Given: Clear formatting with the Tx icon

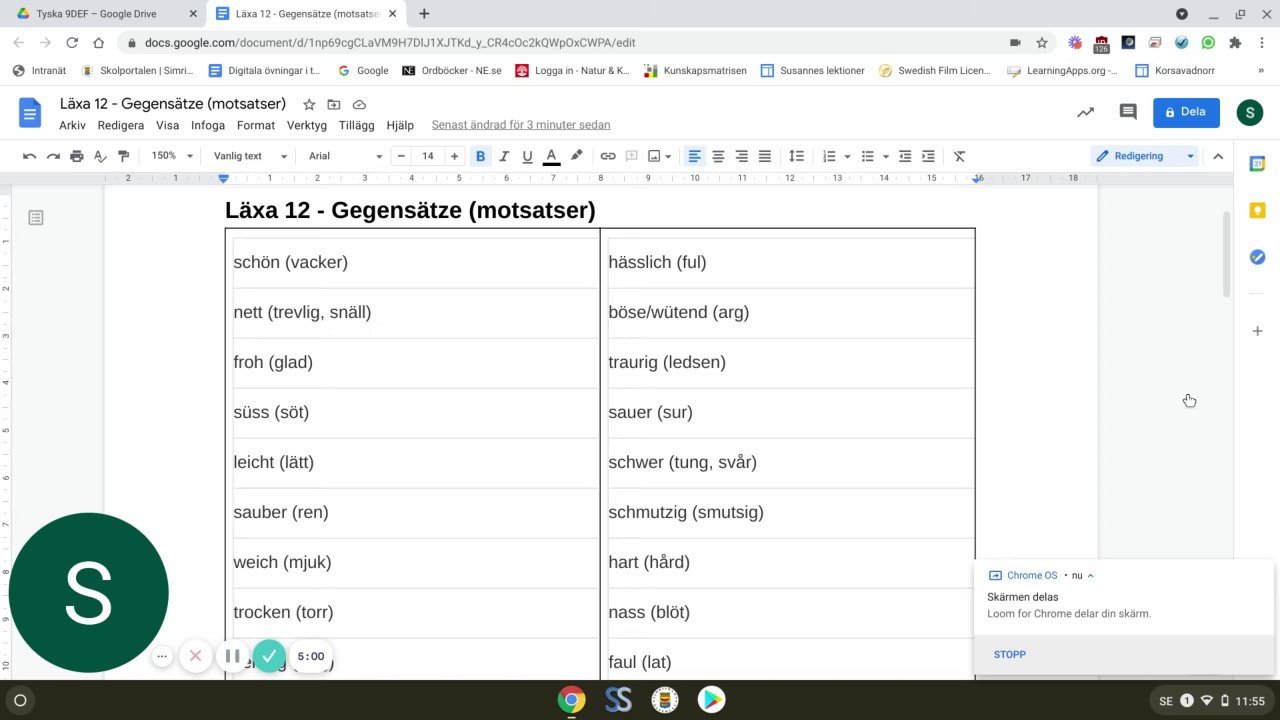Looking at the screenshot, I should pyautogui.click(x=959, y=156).
